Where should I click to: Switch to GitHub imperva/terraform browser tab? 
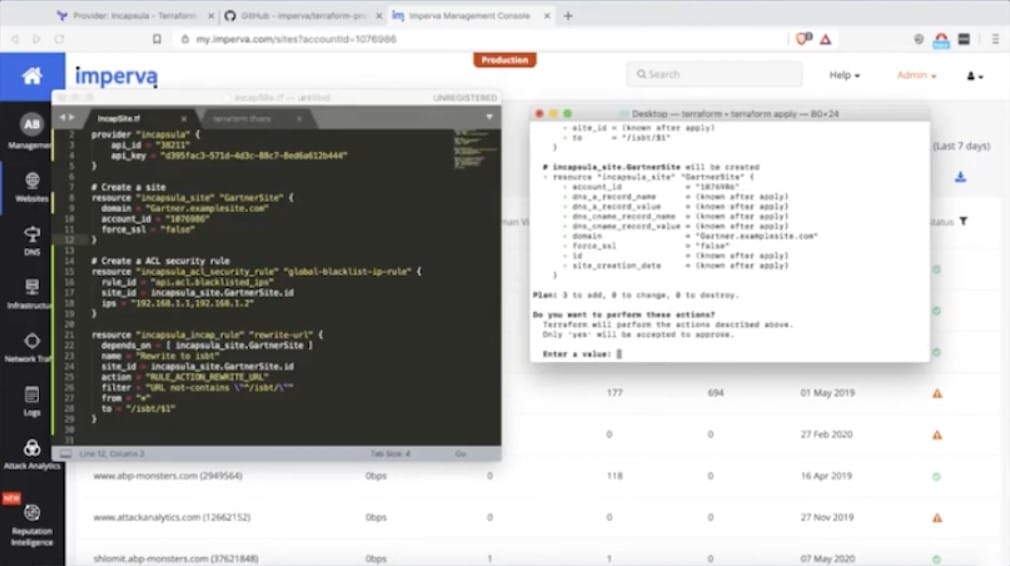pos(303,15)
